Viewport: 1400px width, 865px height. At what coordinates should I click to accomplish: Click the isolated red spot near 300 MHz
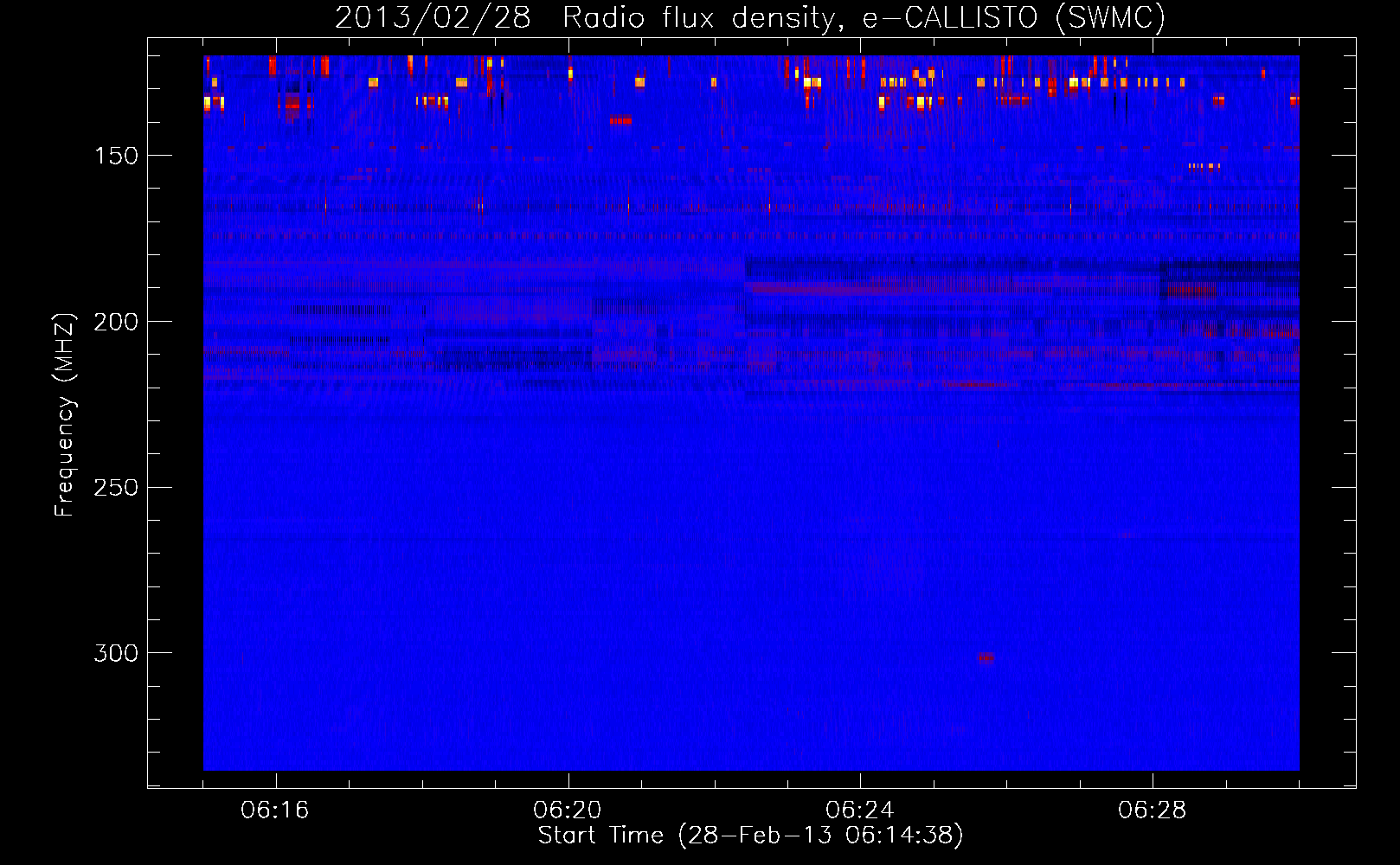point(986,658)
